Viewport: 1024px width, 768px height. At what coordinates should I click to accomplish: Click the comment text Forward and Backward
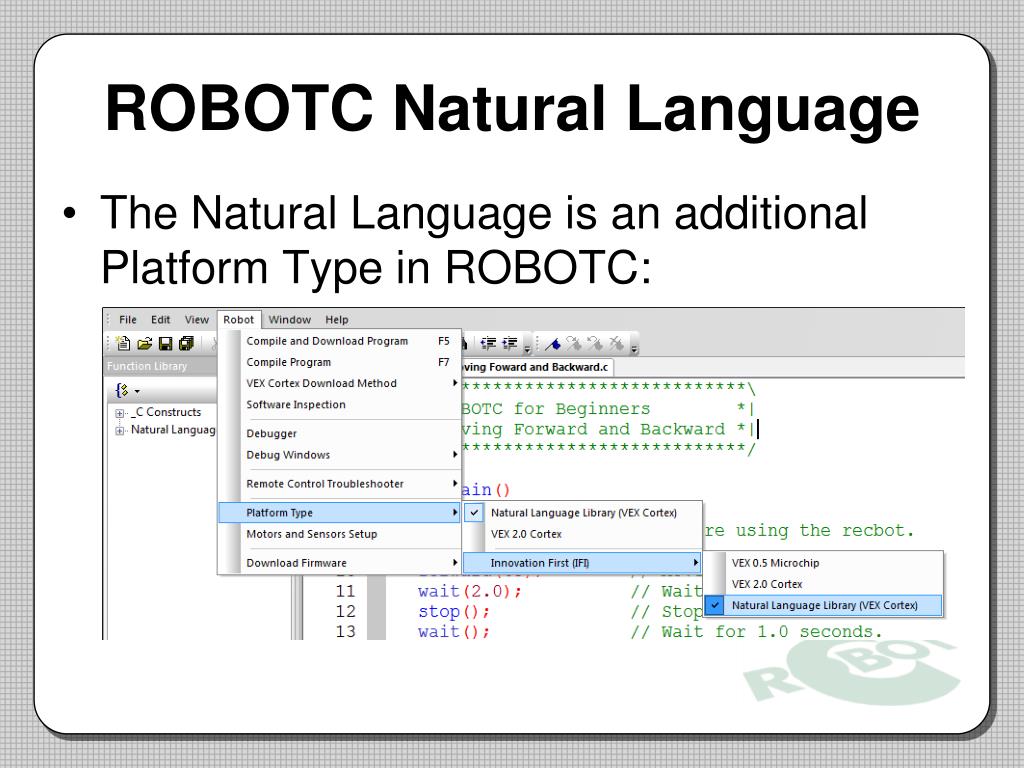click(619, 430)
